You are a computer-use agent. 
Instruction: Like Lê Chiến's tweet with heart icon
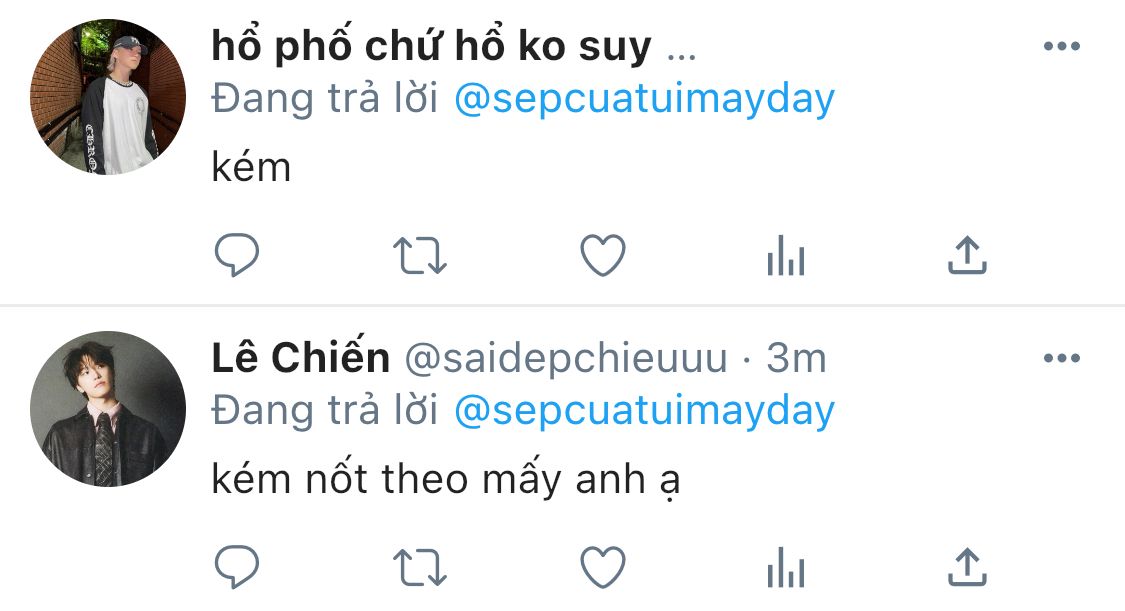pyautogui.click(x=603, y=567)
